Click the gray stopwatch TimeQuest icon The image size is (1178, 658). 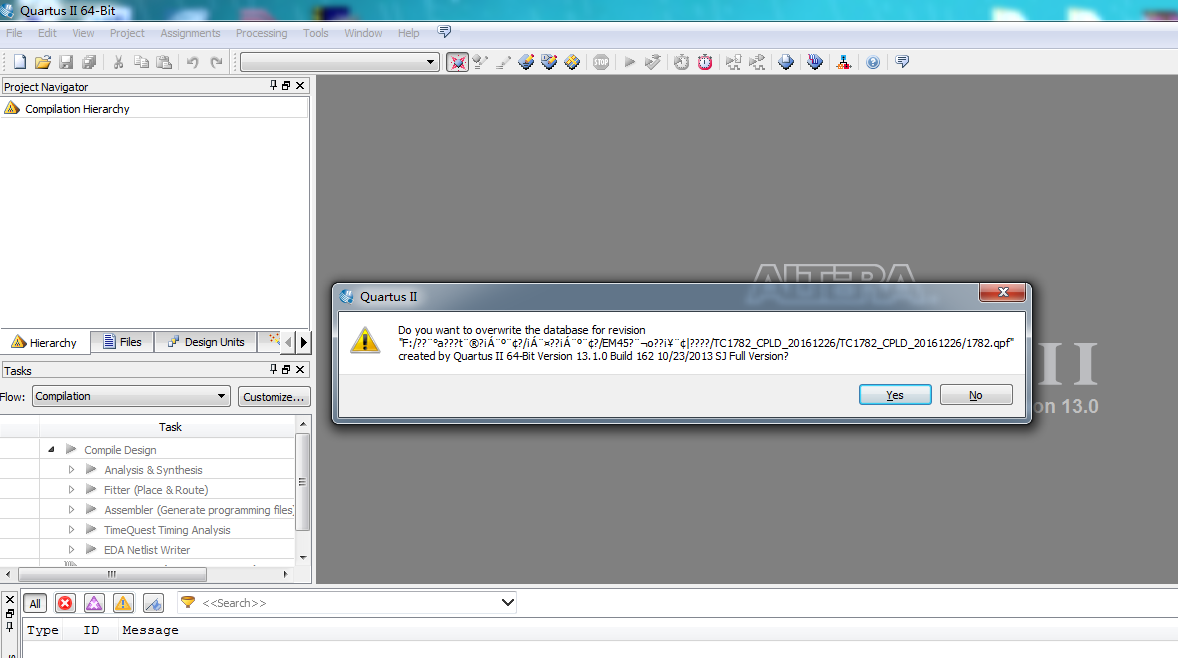click(681, 62)
